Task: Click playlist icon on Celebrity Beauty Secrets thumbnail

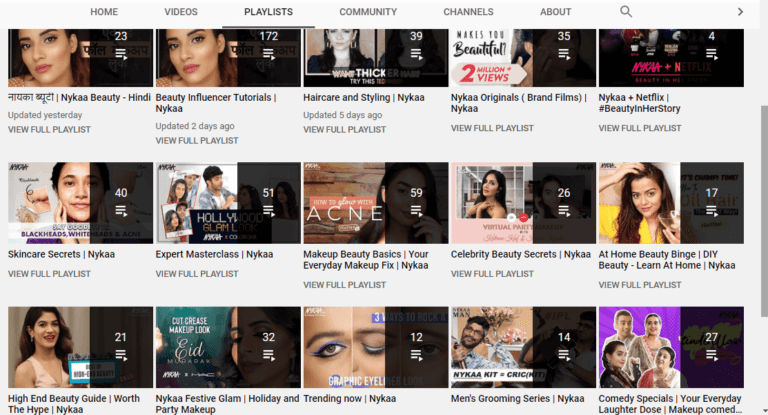Action: click(564, 211)
